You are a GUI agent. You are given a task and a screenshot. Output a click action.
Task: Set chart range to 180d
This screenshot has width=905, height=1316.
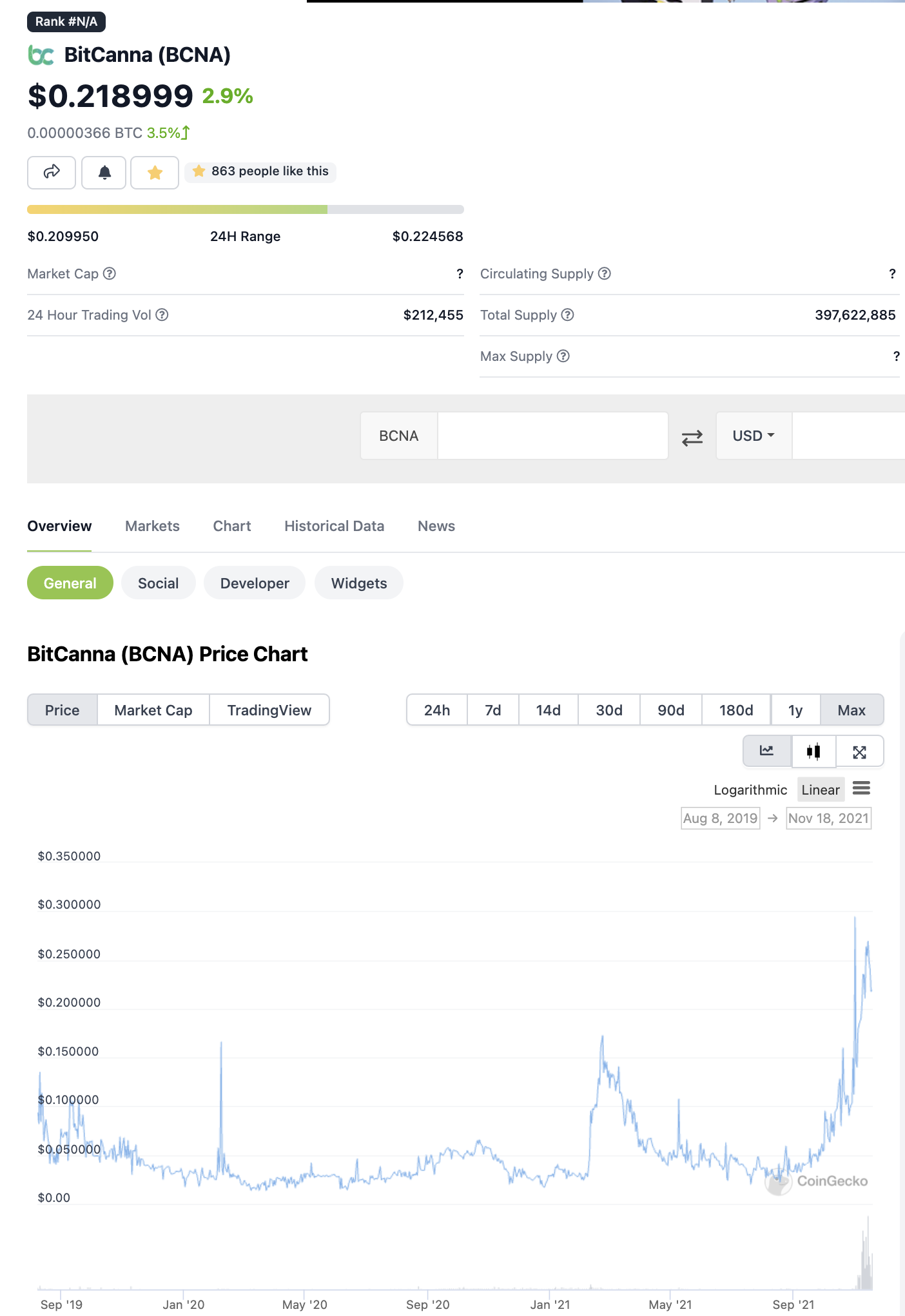[x=736, y=710]
